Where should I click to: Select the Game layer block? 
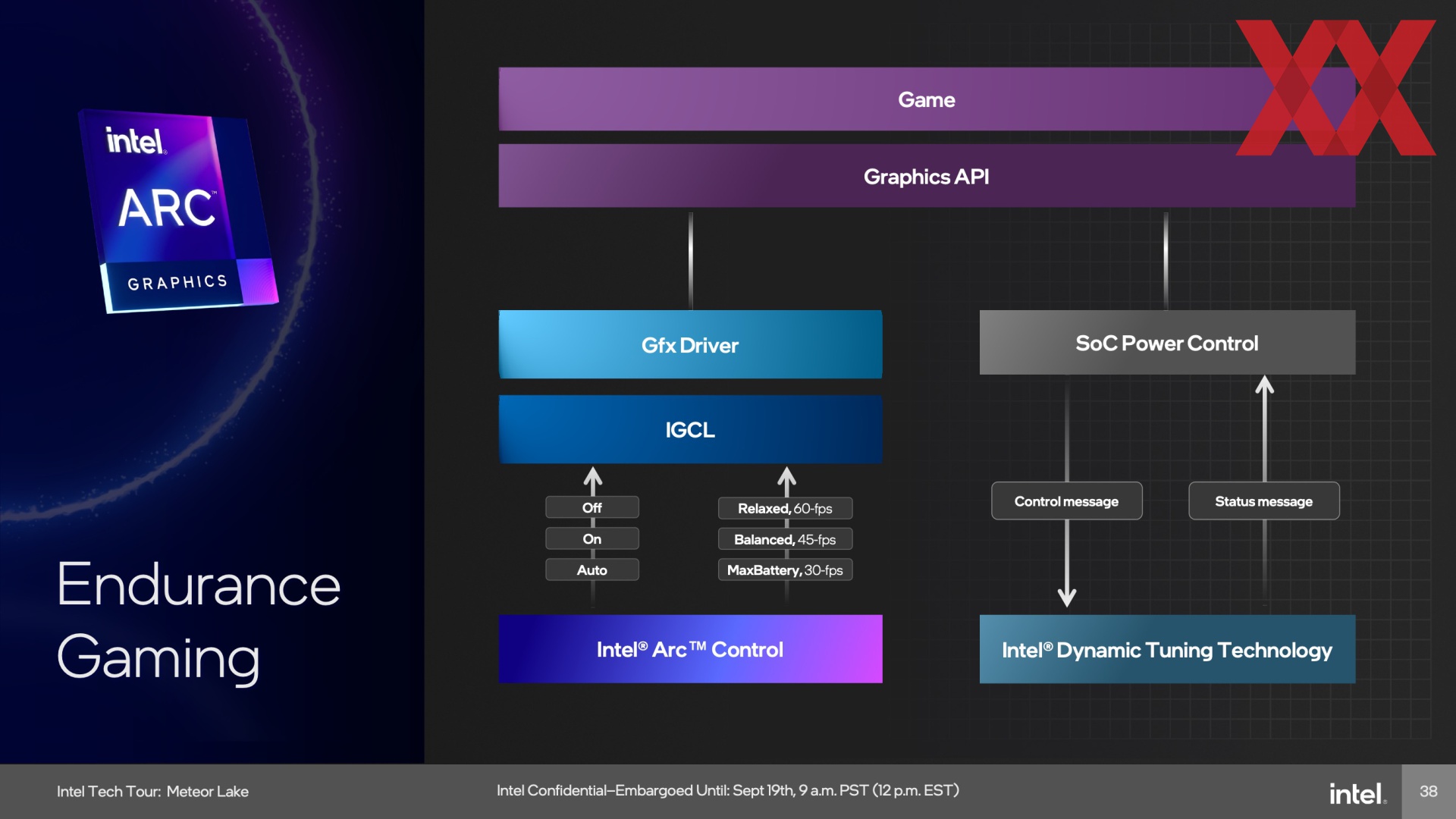click(927, 99)
